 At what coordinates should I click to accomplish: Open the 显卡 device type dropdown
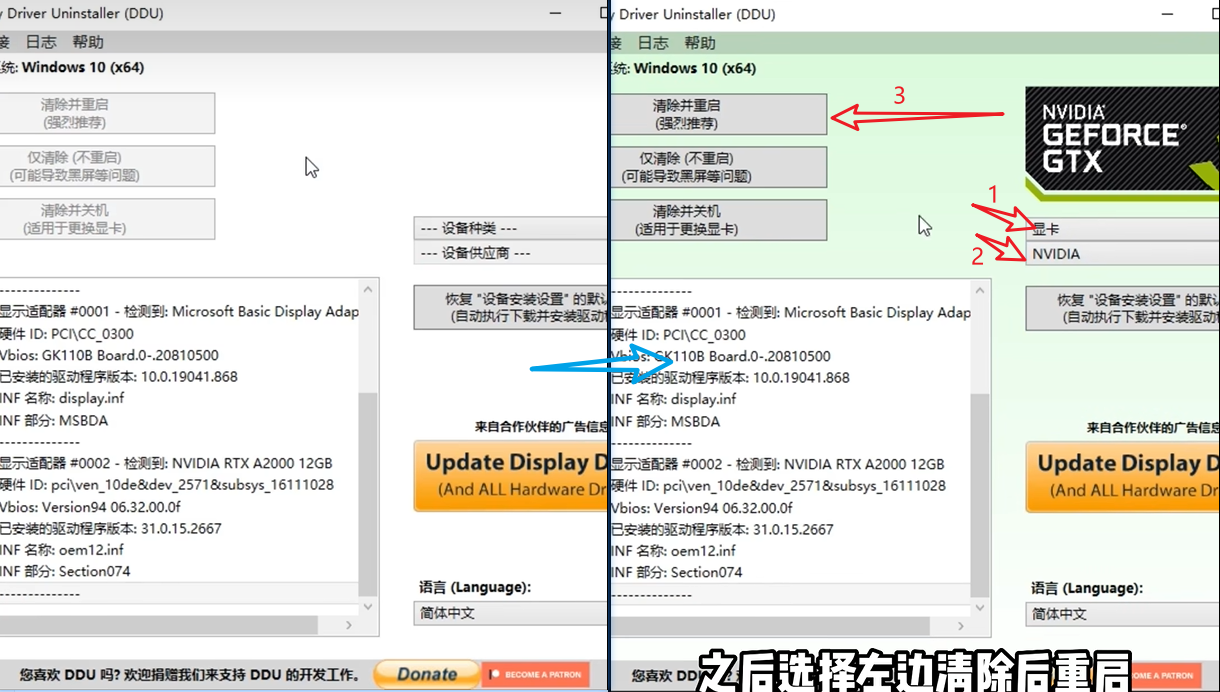[1122, 229]
